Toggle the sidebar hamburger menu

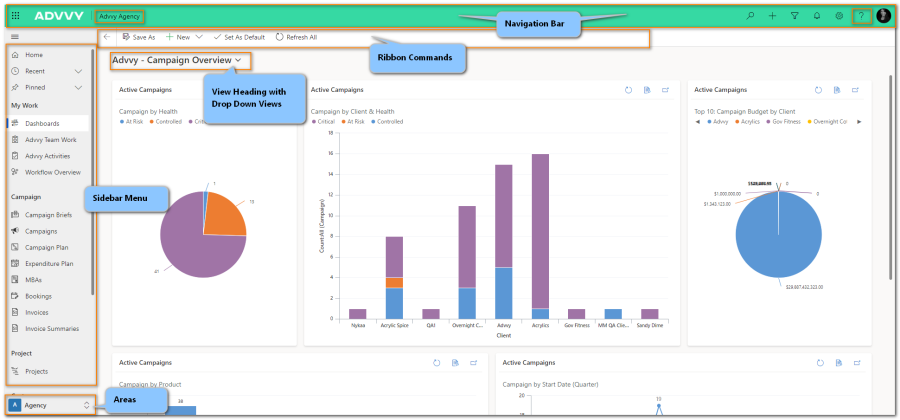(14, 37)
